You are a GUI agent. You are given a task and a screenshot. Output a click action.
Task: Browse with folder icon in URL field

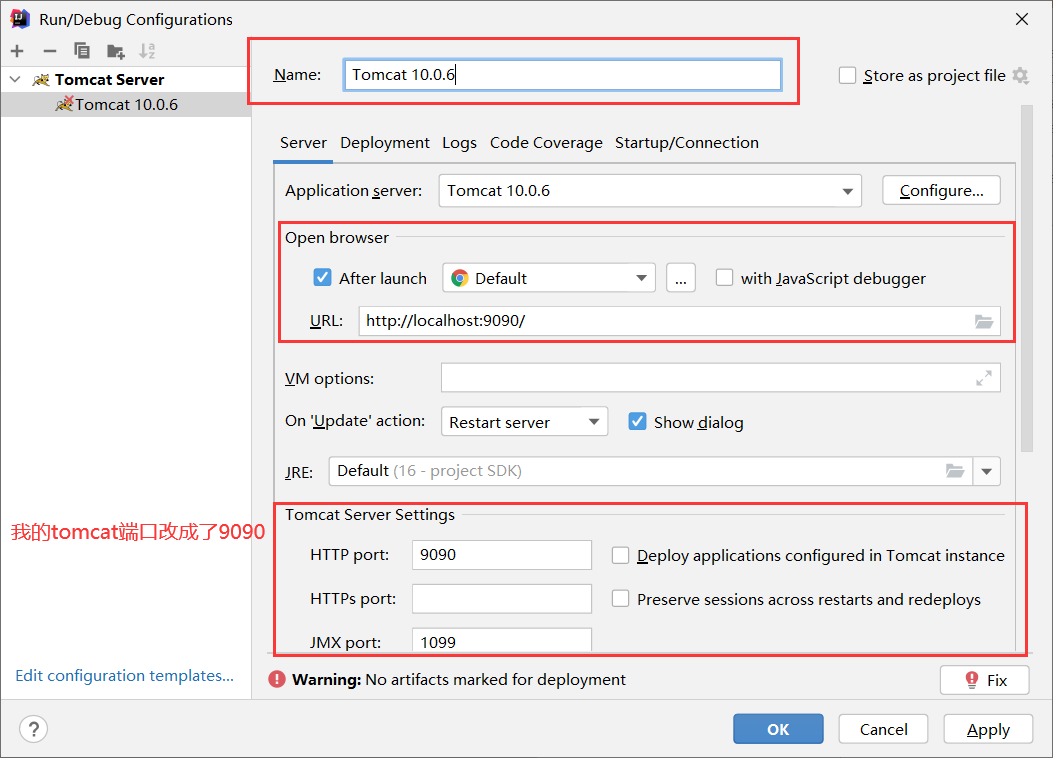pyautogui.click(x=984, y=322)
